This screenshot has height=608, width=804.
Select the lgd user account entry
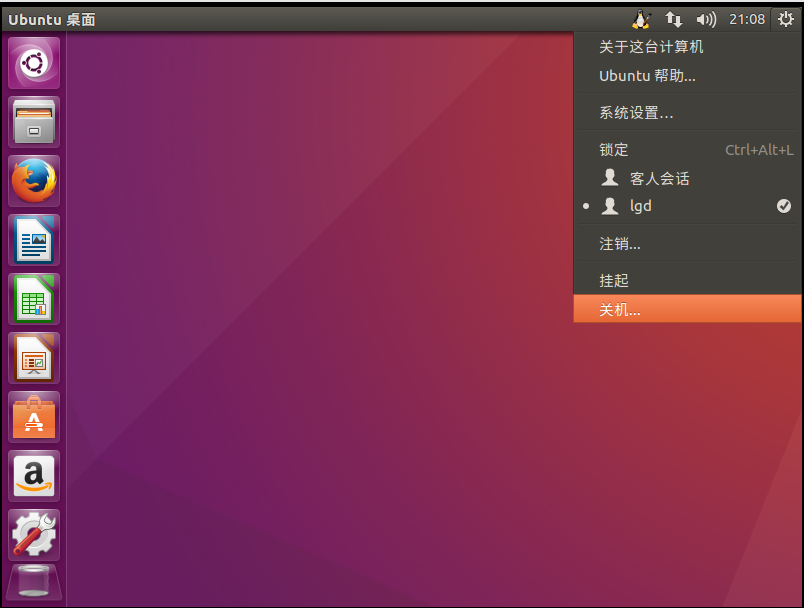point(688,206)
